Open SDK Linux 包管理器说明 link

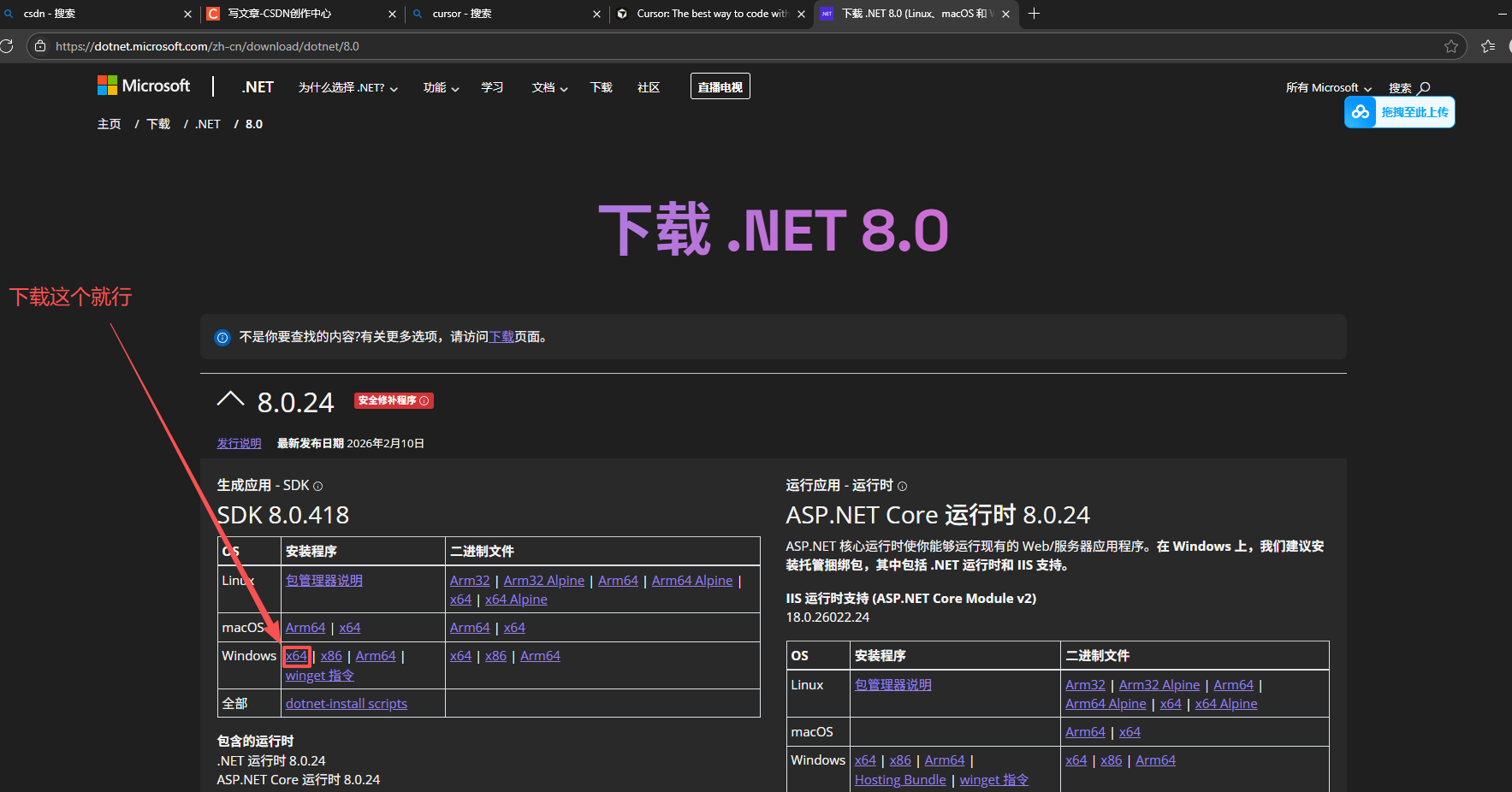[324, 581]
